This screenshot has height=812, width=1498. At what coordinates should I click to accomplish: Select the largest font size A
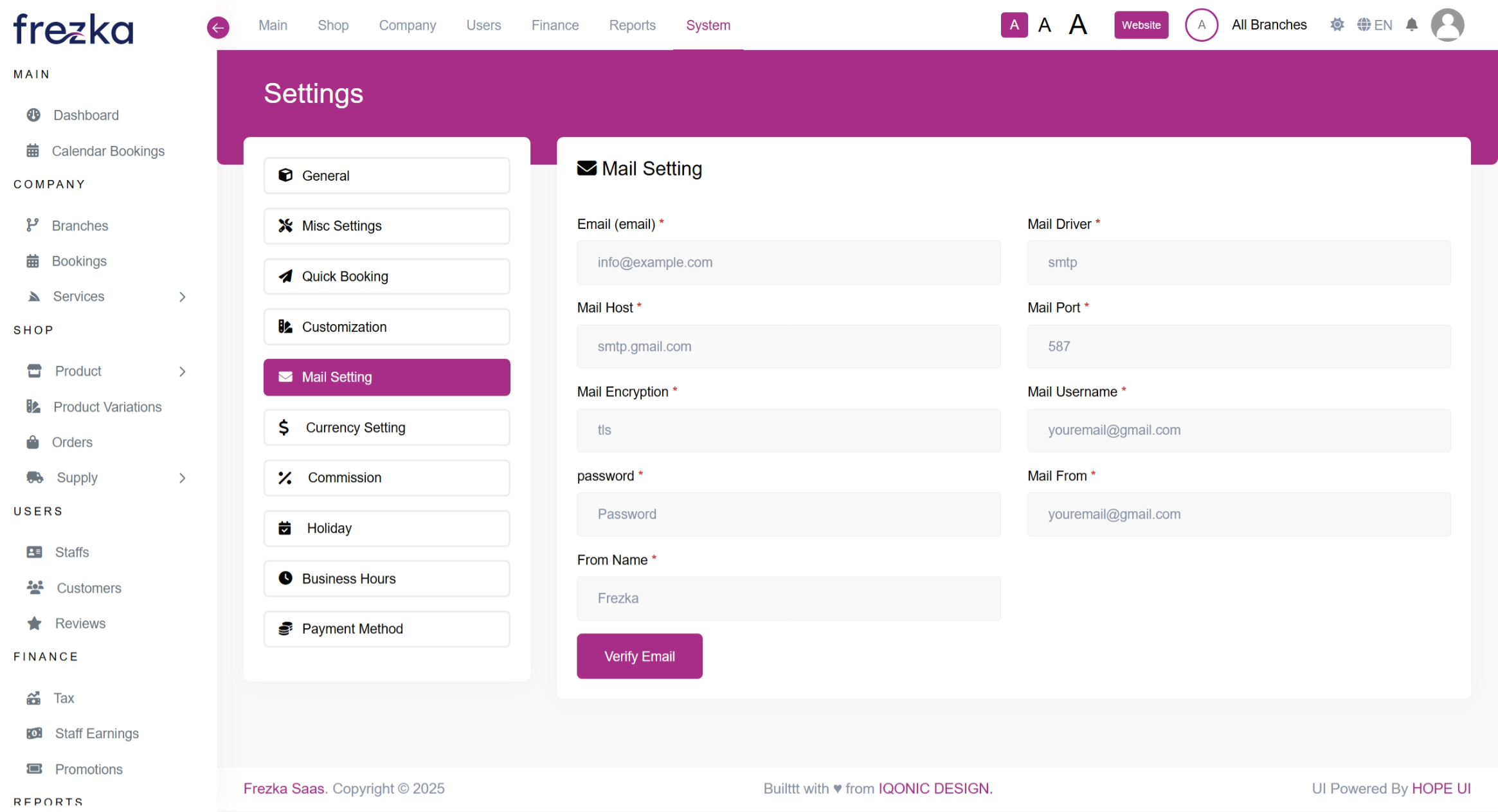pyautogui.click(x=1078, y=25)
